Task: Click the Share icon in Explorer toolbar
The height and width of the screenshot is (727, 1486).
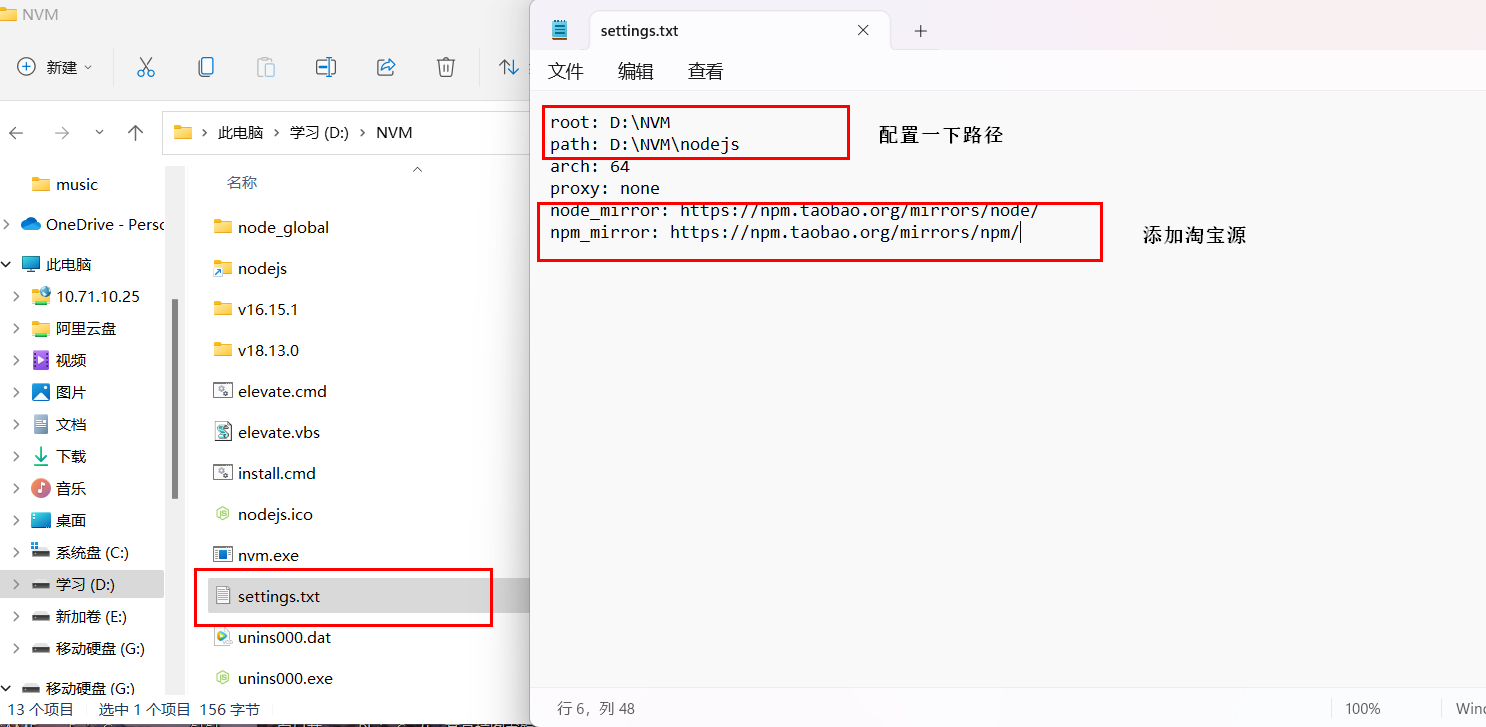Action: [x=386, y=67]
